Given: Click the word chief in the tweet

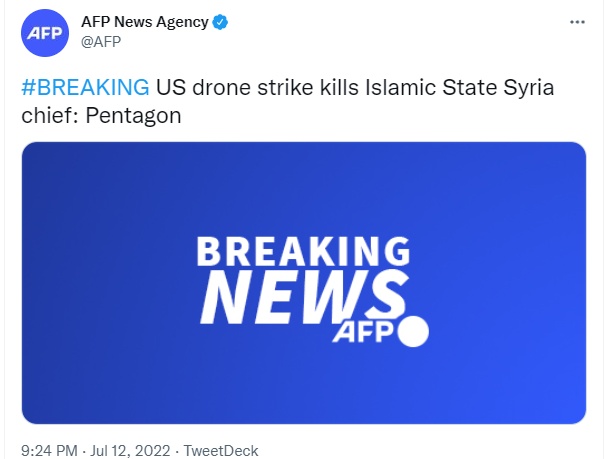Looking at the screenshot, I should 47,115.
